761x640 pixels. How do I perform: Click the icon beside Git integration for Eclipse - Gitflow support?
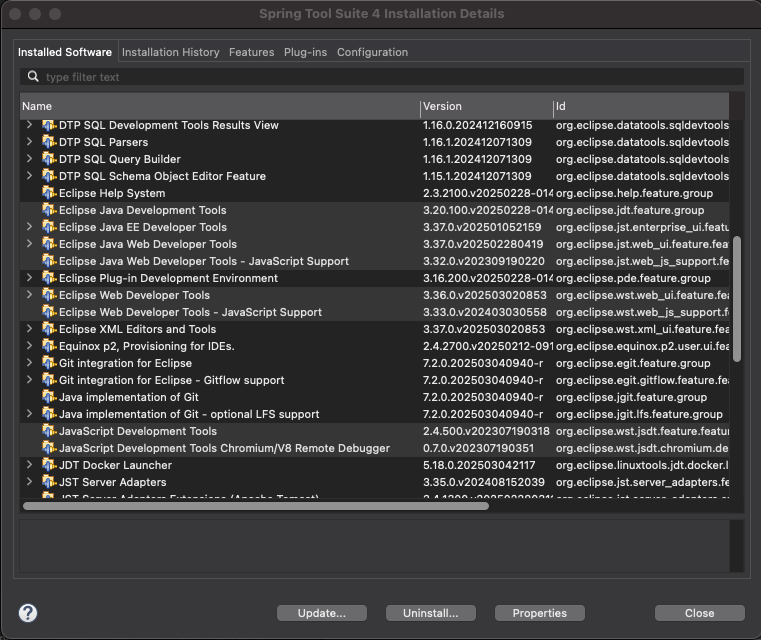49,380
